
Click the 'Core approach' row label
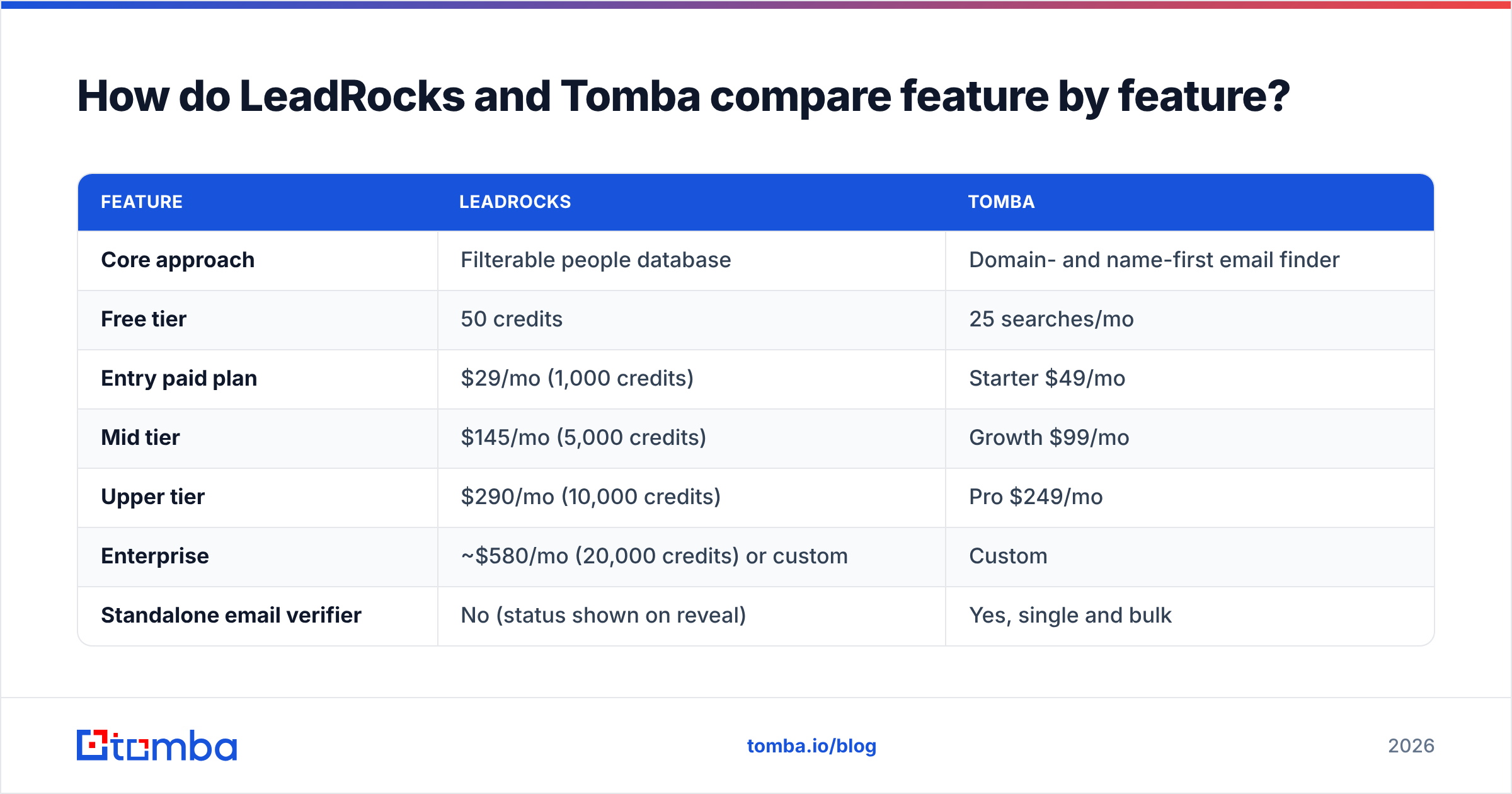tap(178, 260)
